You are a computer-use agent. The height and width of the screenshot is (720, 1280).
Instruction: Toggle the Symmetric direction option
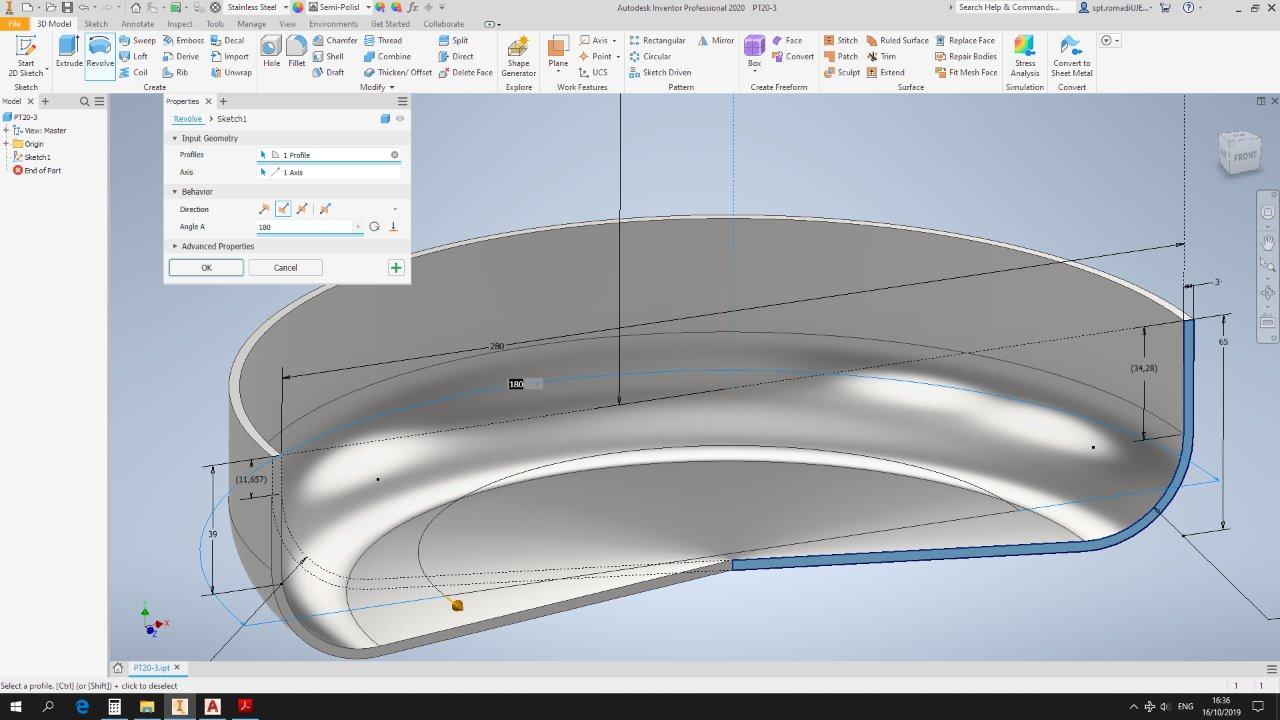pos(302,209)
